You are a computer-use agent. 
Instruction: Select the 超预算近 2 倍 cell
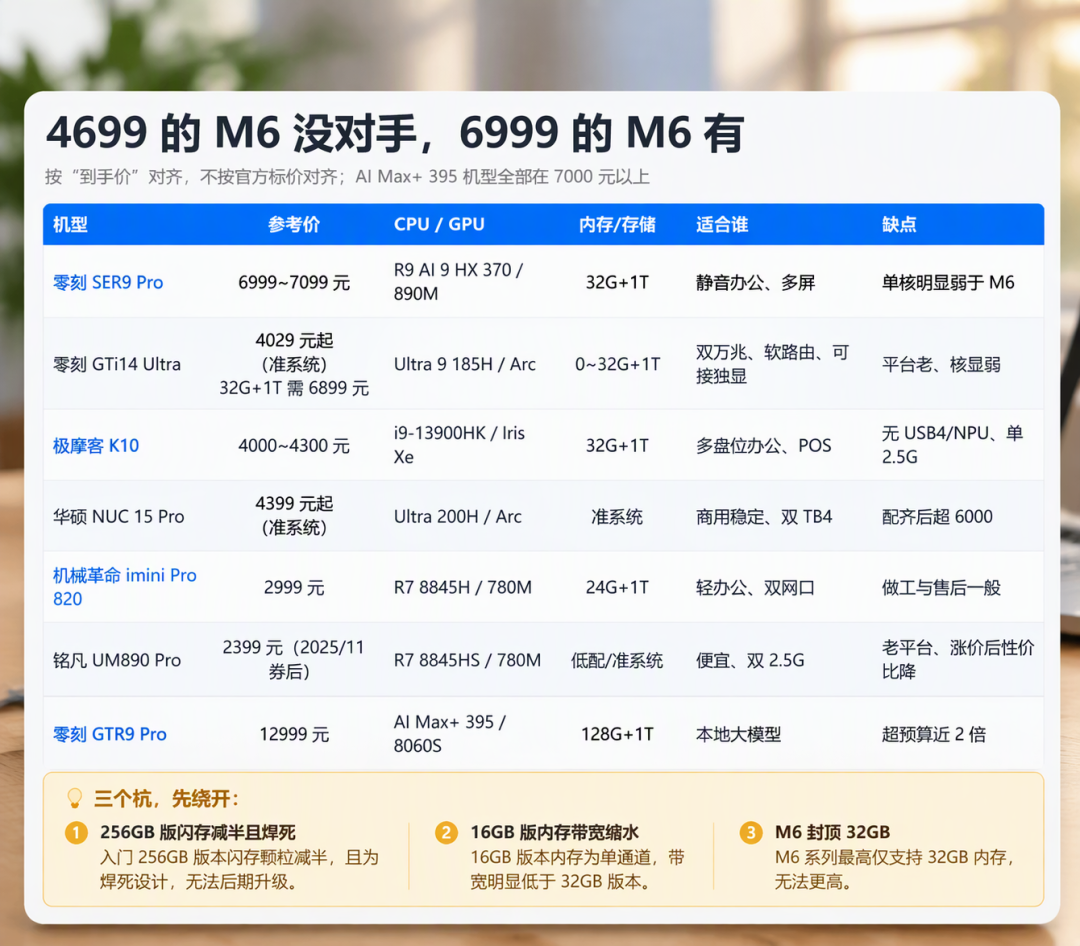pyautogui.click(x=933, y=734)
